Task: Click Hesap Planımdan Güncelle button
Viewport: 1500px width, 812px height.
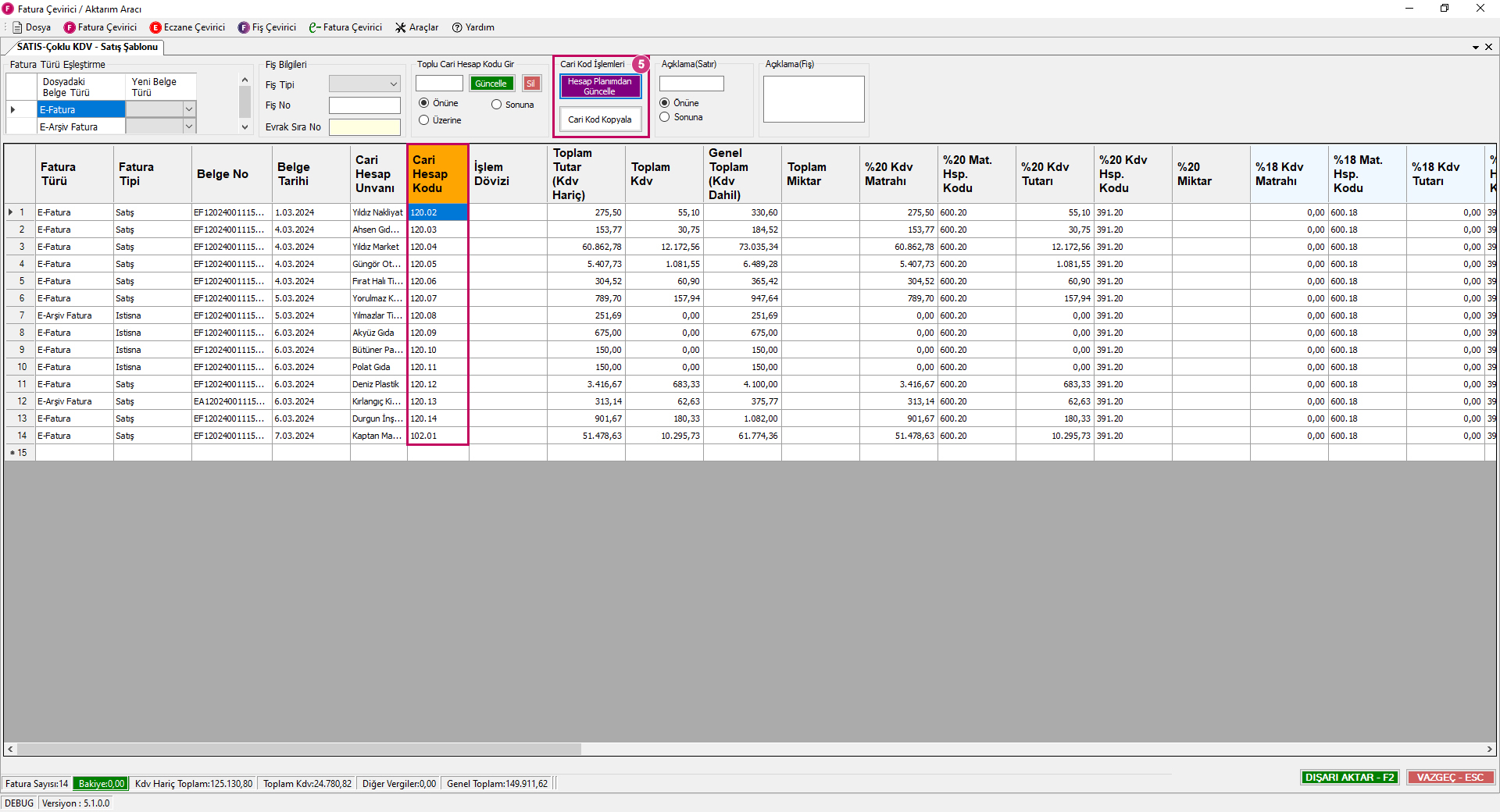Action: (x=600, y=86)
